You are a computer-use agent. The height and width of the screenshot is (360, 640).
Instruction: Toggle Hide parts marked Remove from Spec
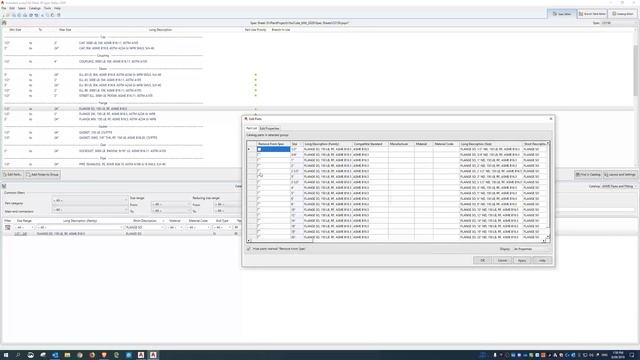point(249,249)
